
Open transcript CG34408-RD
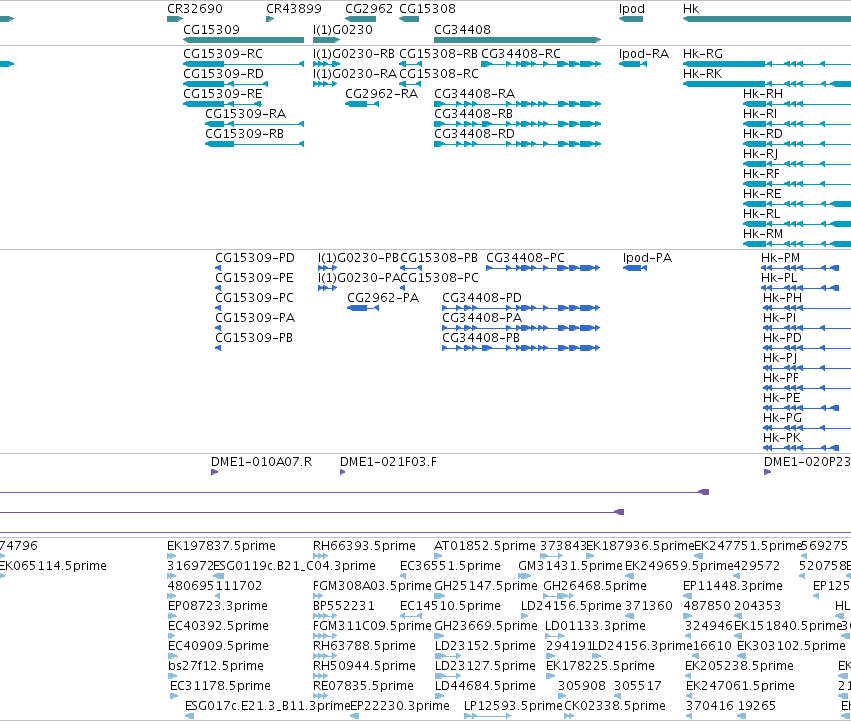tap(518, 144)
